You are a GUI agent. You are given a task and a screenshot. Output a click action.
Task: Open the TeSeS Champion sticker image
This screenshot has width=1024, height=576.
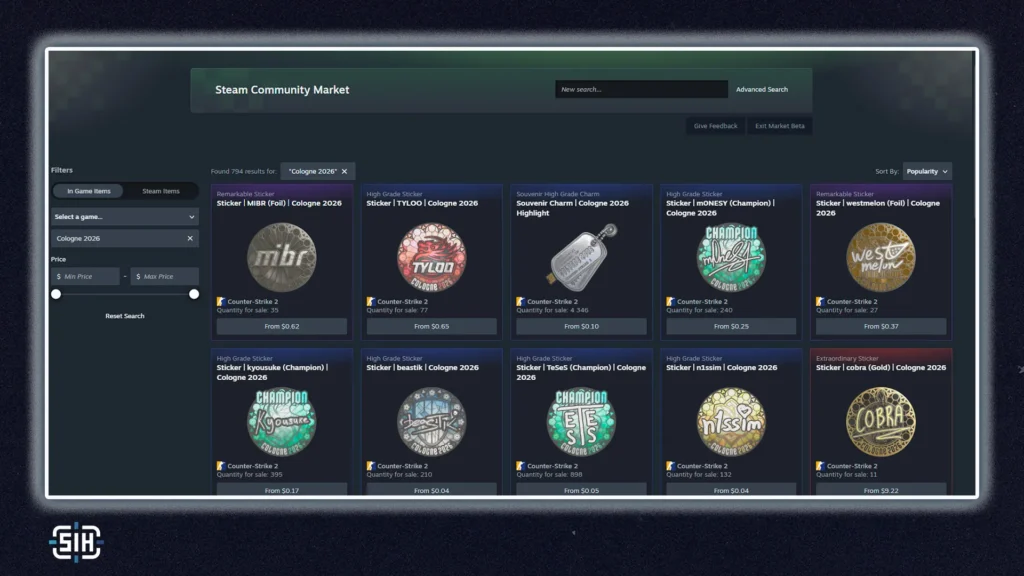pyautogui.click(x=581, y=421)
